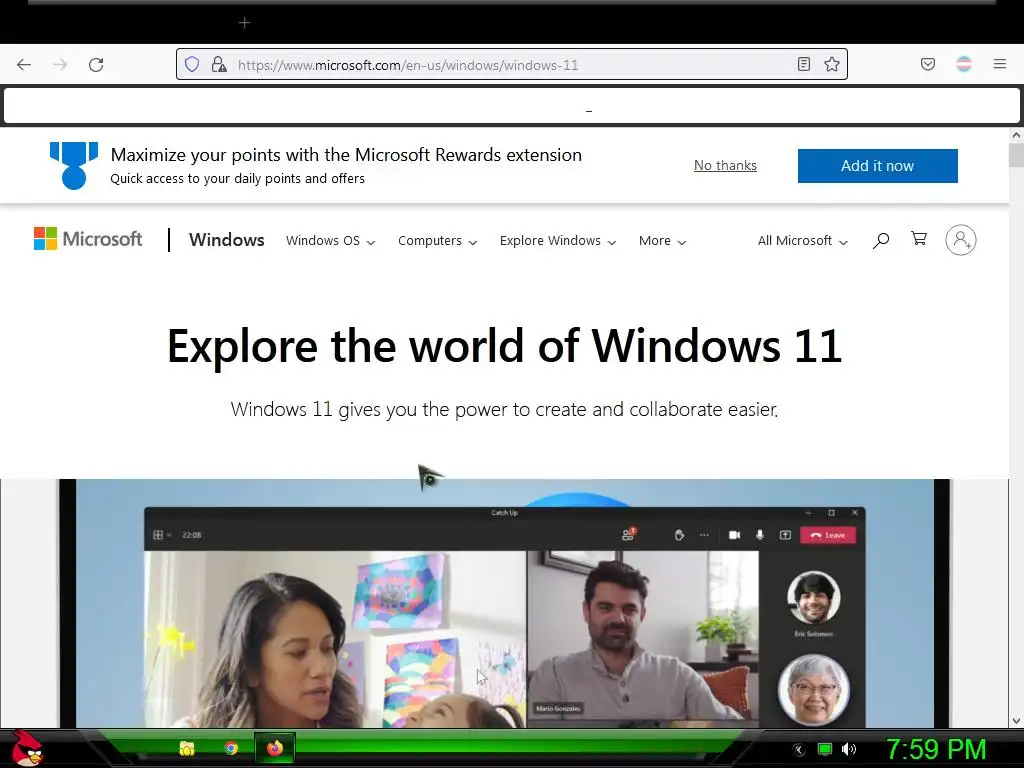
Task: Click the Microsoft Rewards medal icon
Action: [74, 165]
